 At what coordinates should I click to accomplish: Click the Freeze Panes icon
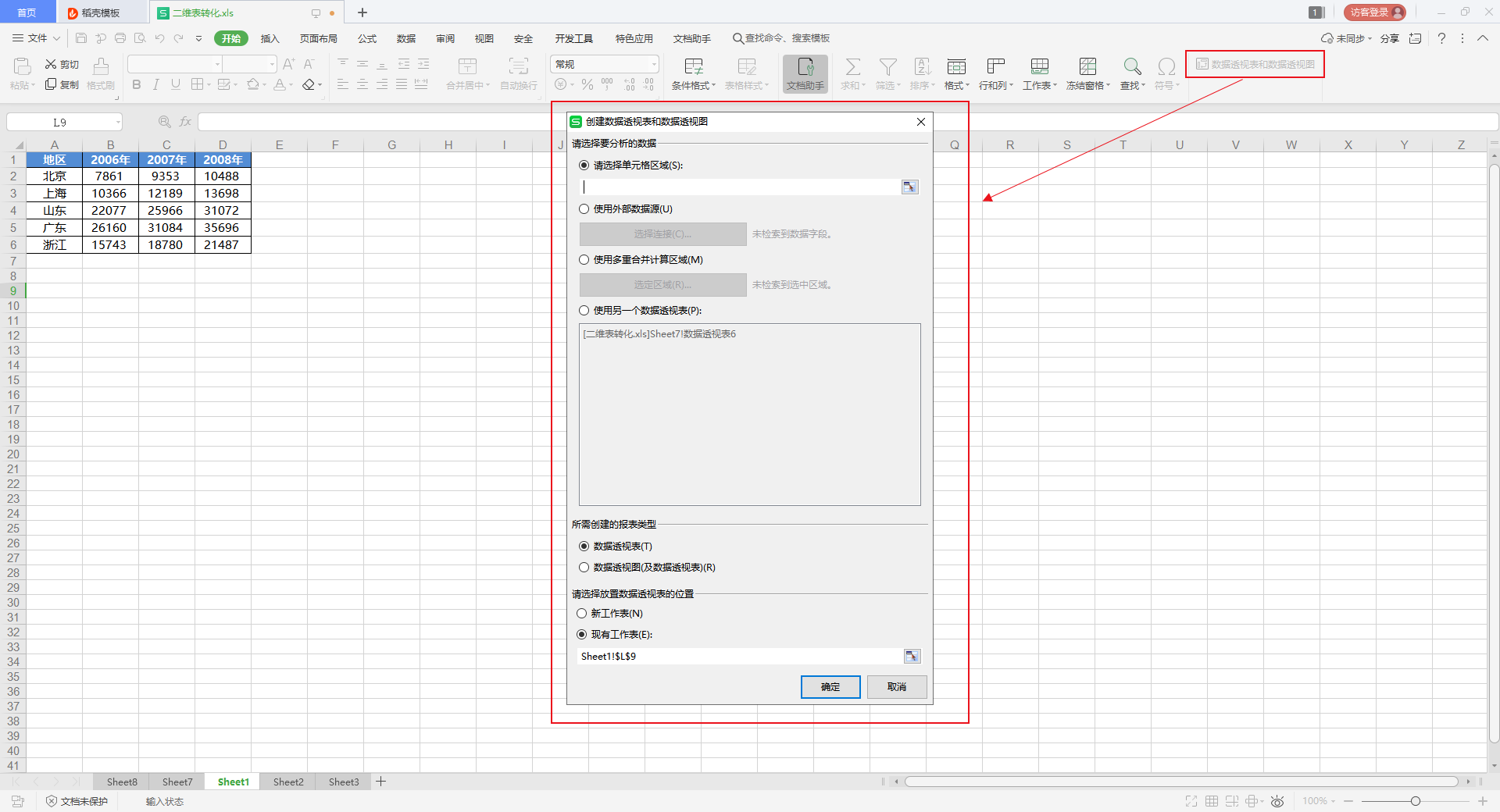tap(1087, 66)
